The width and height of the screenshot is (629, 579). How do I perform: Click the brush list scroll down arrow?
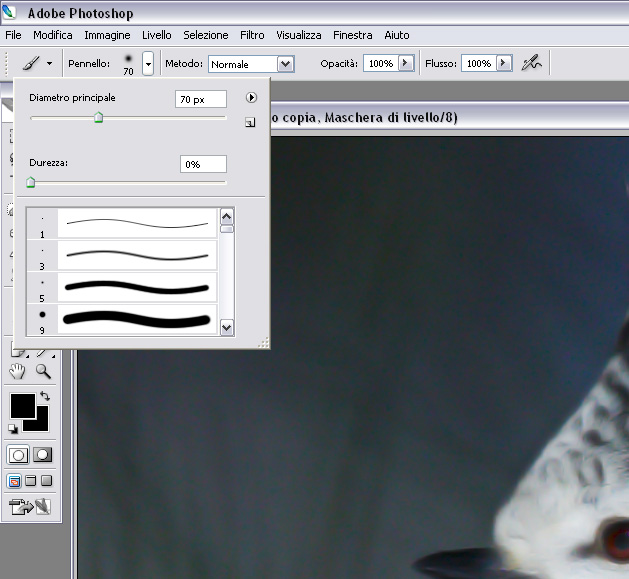click(x=227, y=327)
